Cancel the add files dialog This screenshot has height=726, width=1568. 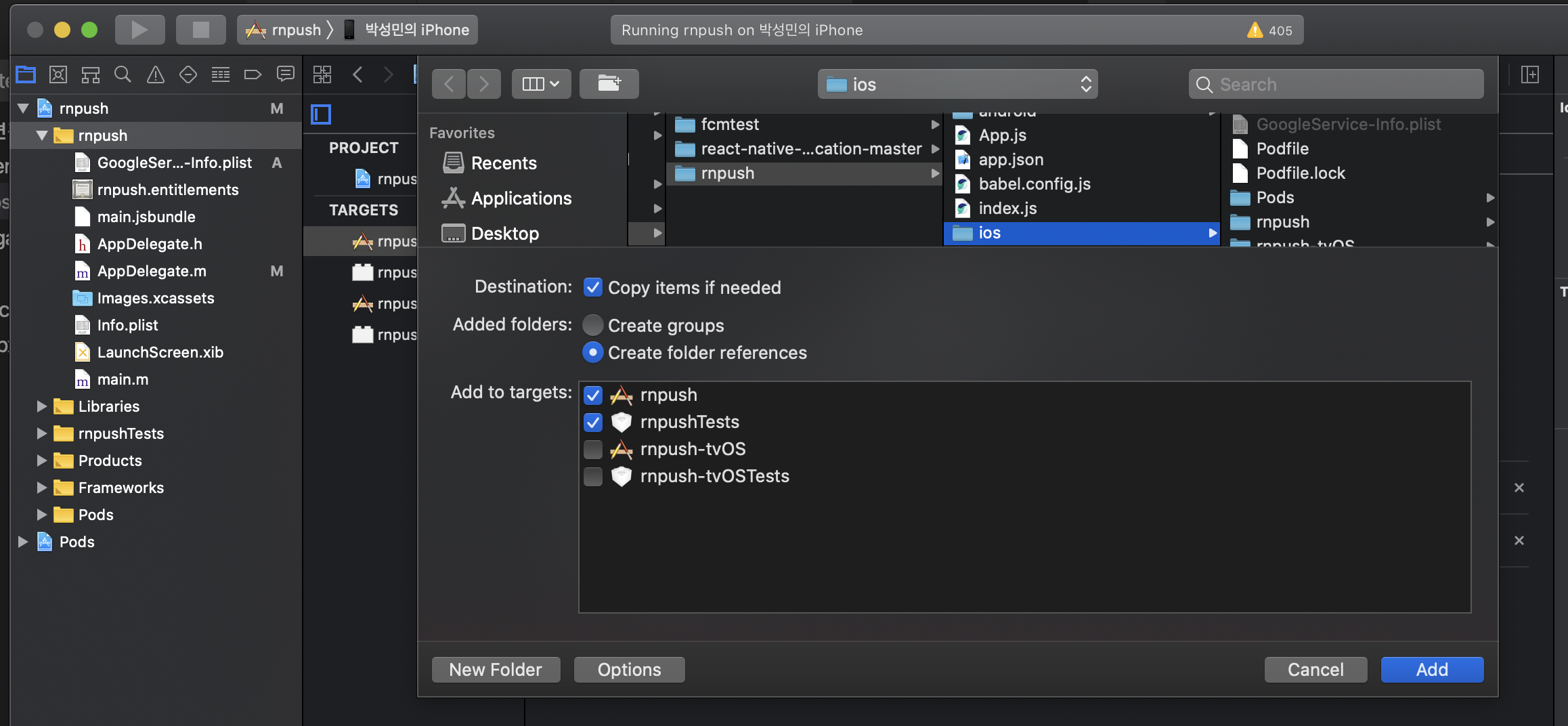tap(1315, 670)
